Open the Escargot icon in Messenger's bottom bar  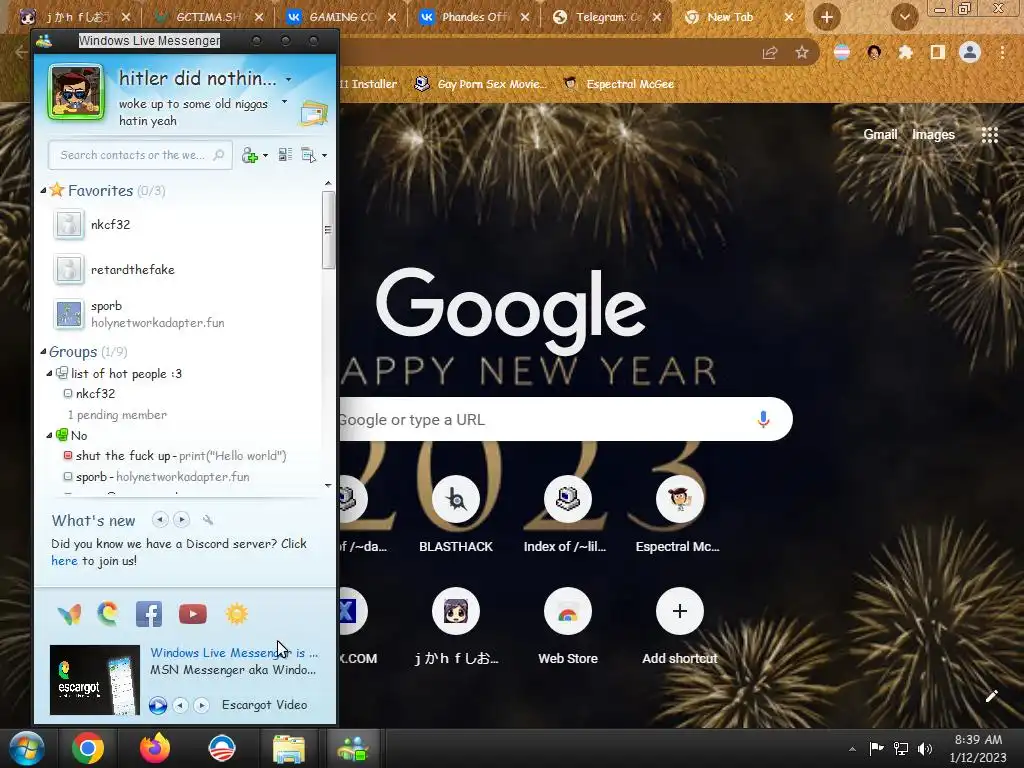click(x=108, y=614)
